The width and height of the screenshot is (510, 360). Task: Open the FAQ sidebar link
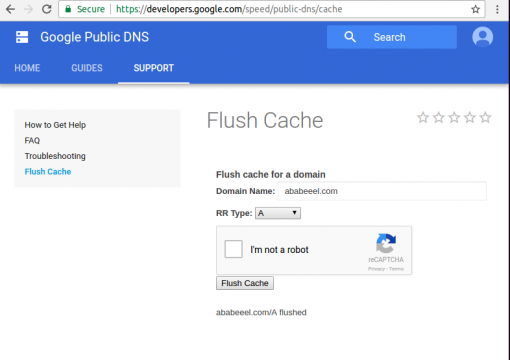coord(32,140)
